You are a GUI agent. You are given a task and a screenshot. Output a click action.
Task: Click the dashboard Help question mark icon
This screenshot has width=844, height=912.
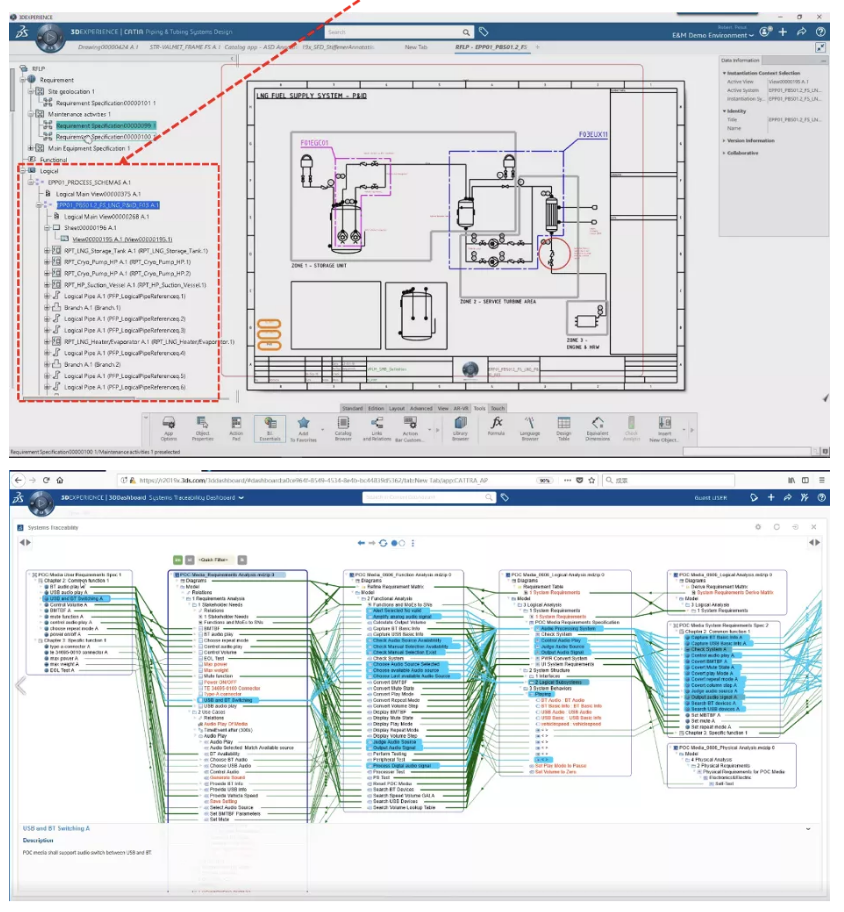pyautogui.click(x=821, y=497)
